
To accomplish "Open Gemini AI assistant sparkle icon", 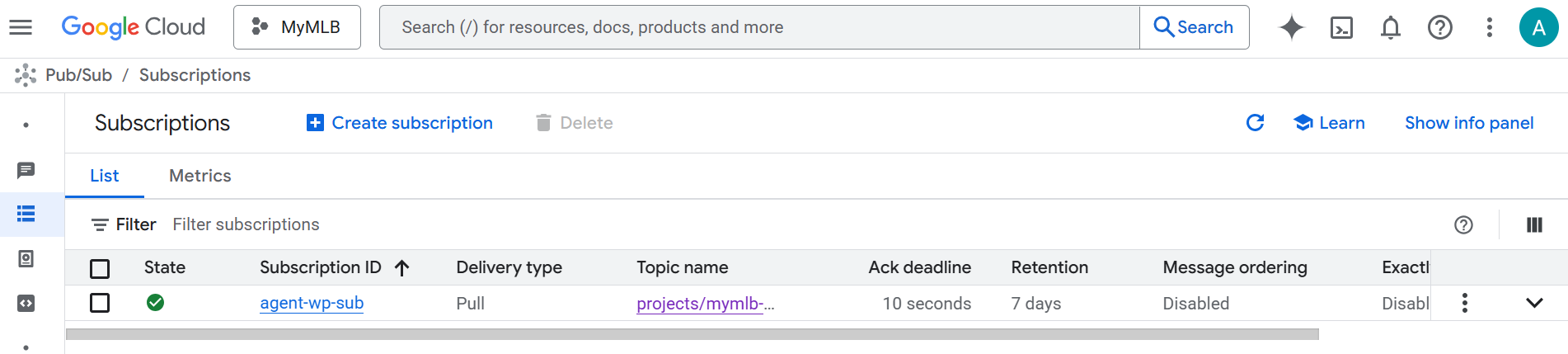I will click(x=1291, y=27).
